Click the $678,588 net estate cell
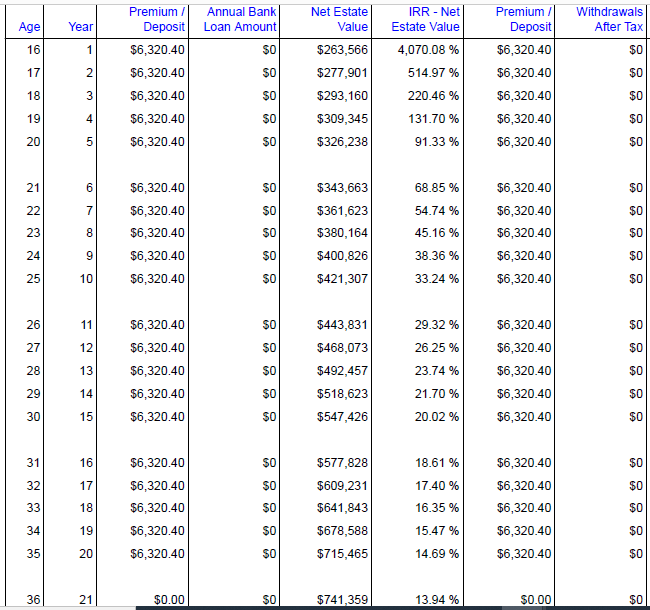Screen dimensions: 650x610 pos(342,531)
